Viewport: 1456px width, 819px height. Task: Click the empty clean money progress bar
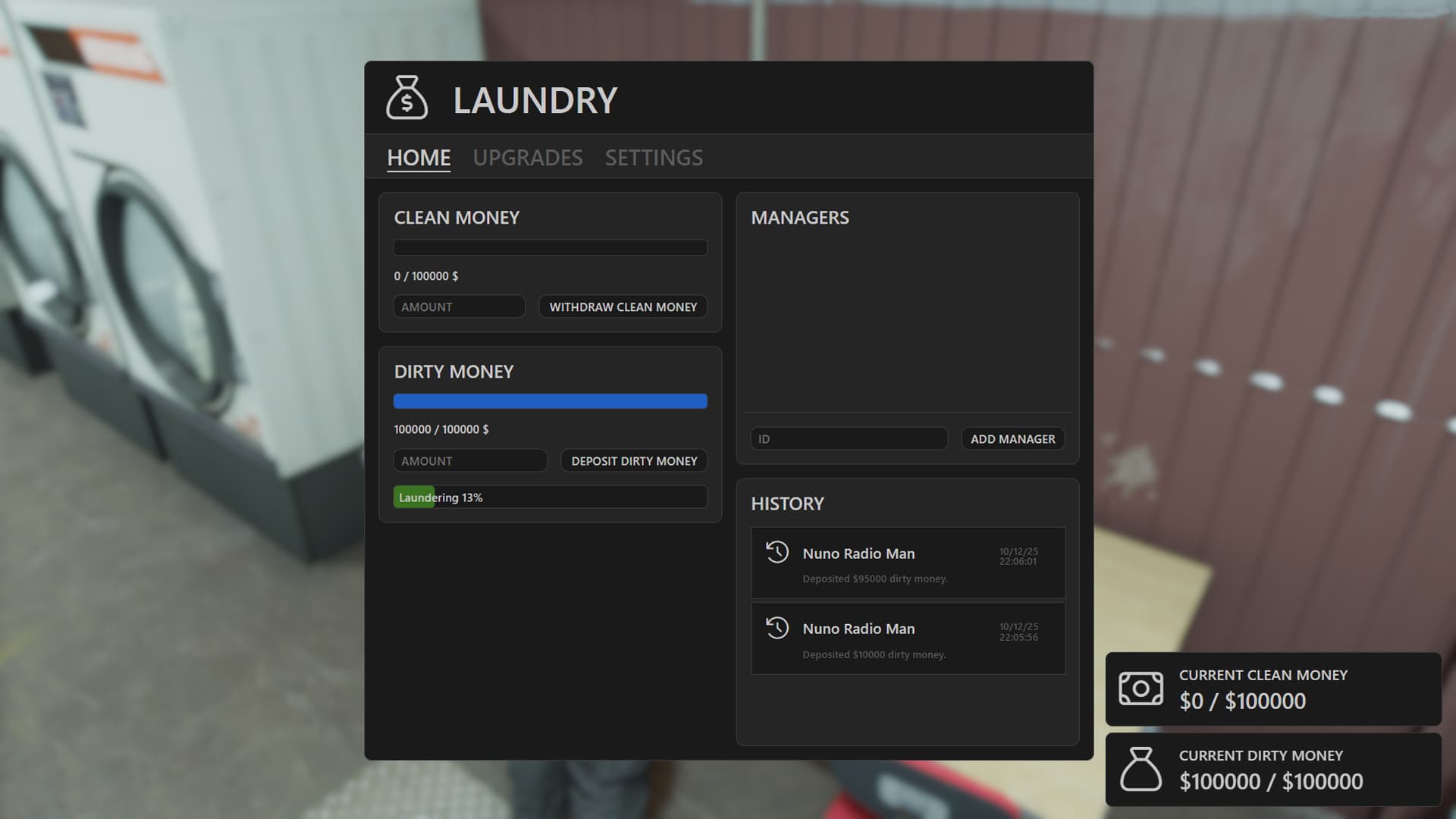coord(550,248)
